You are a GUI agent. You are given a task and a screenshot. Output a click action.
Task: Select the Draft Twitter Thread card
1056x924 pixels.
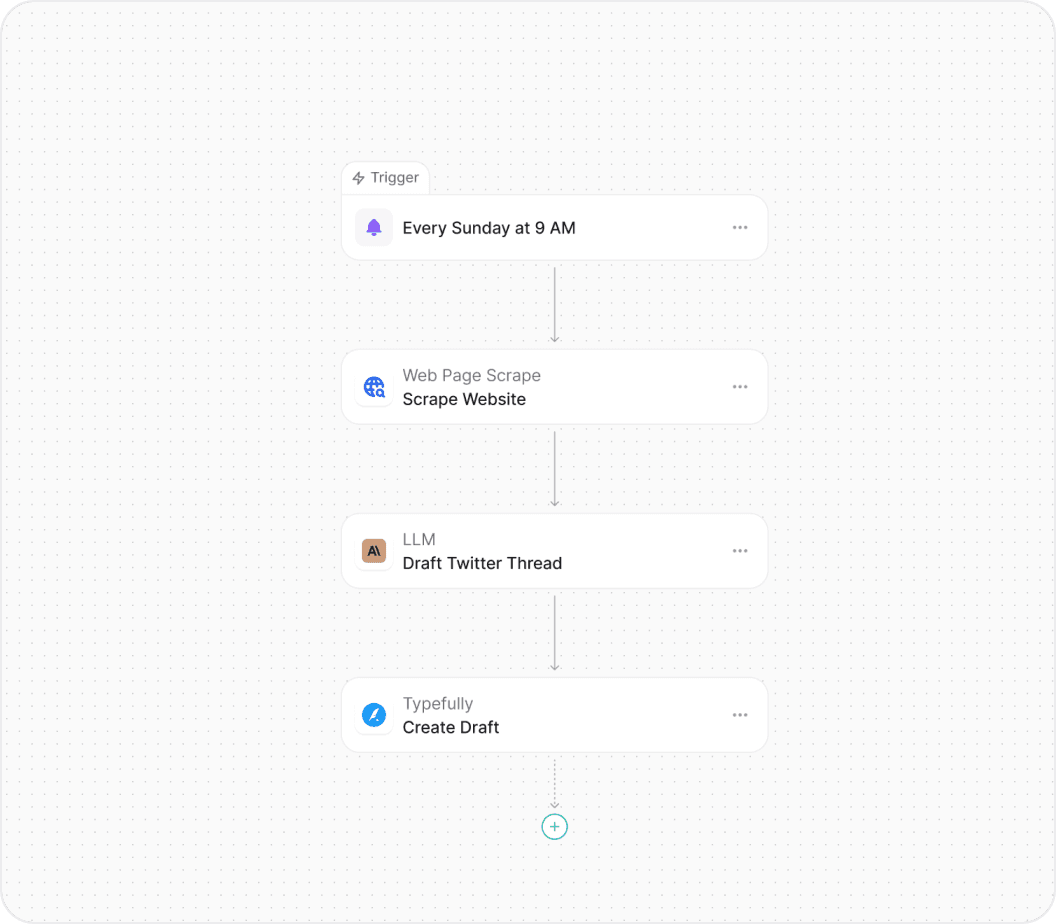(554, 551)
